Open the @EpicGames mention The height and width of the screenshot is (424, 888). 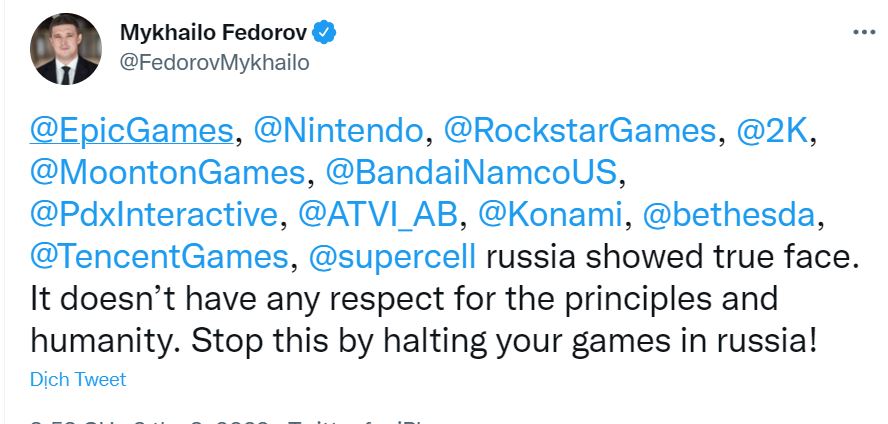(x=131, y=131)
